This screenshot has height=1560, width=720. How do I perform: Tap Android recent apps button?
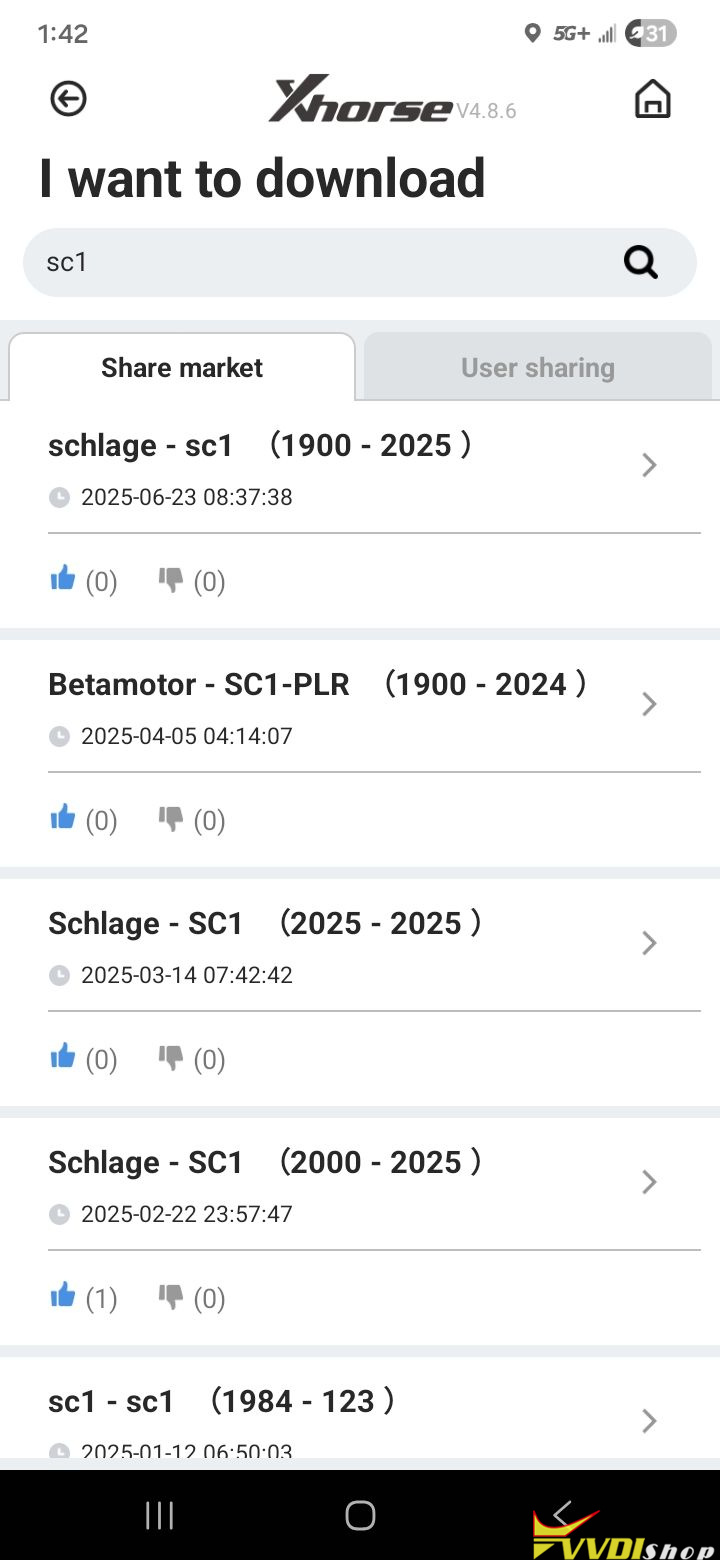[160, 1515]
